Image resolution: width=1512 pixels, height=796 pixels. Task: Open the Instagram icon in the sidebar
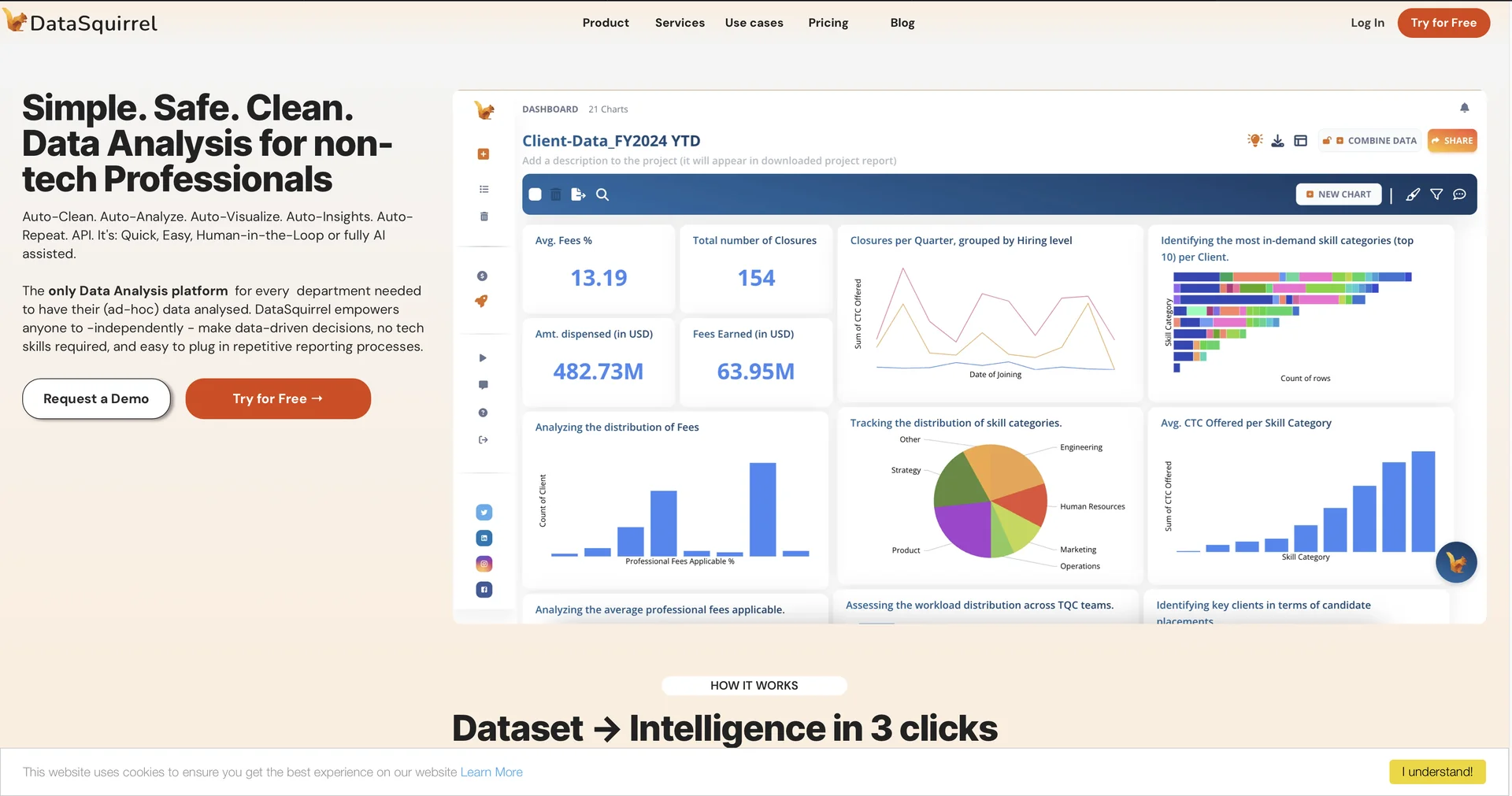coord(484,564)
